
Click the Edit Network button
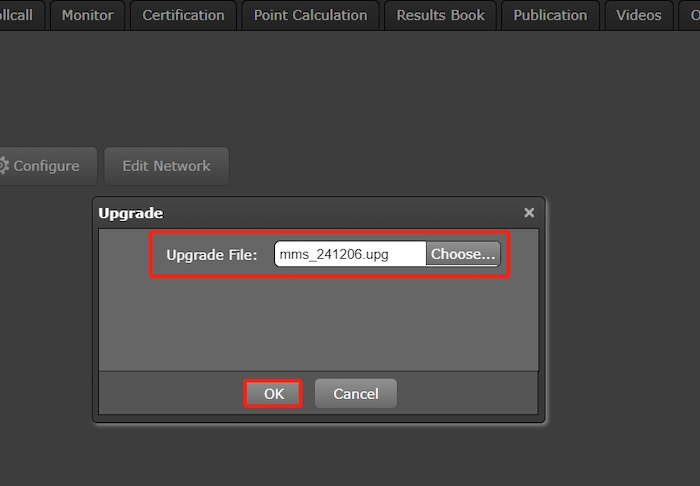pos(166,166)
